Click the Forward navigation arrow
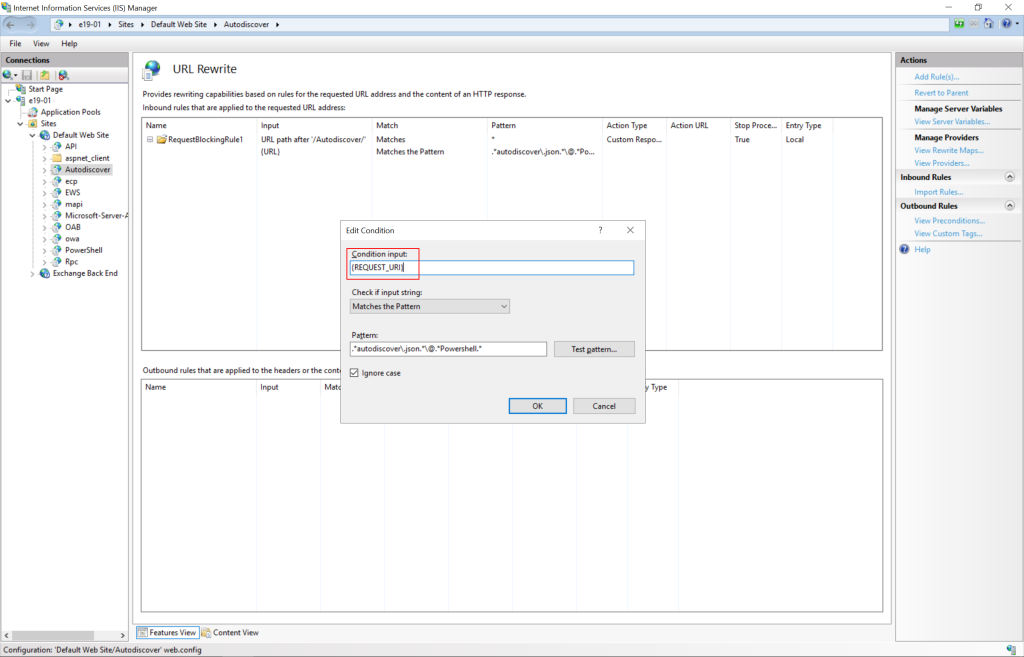 tap(30, 24)
